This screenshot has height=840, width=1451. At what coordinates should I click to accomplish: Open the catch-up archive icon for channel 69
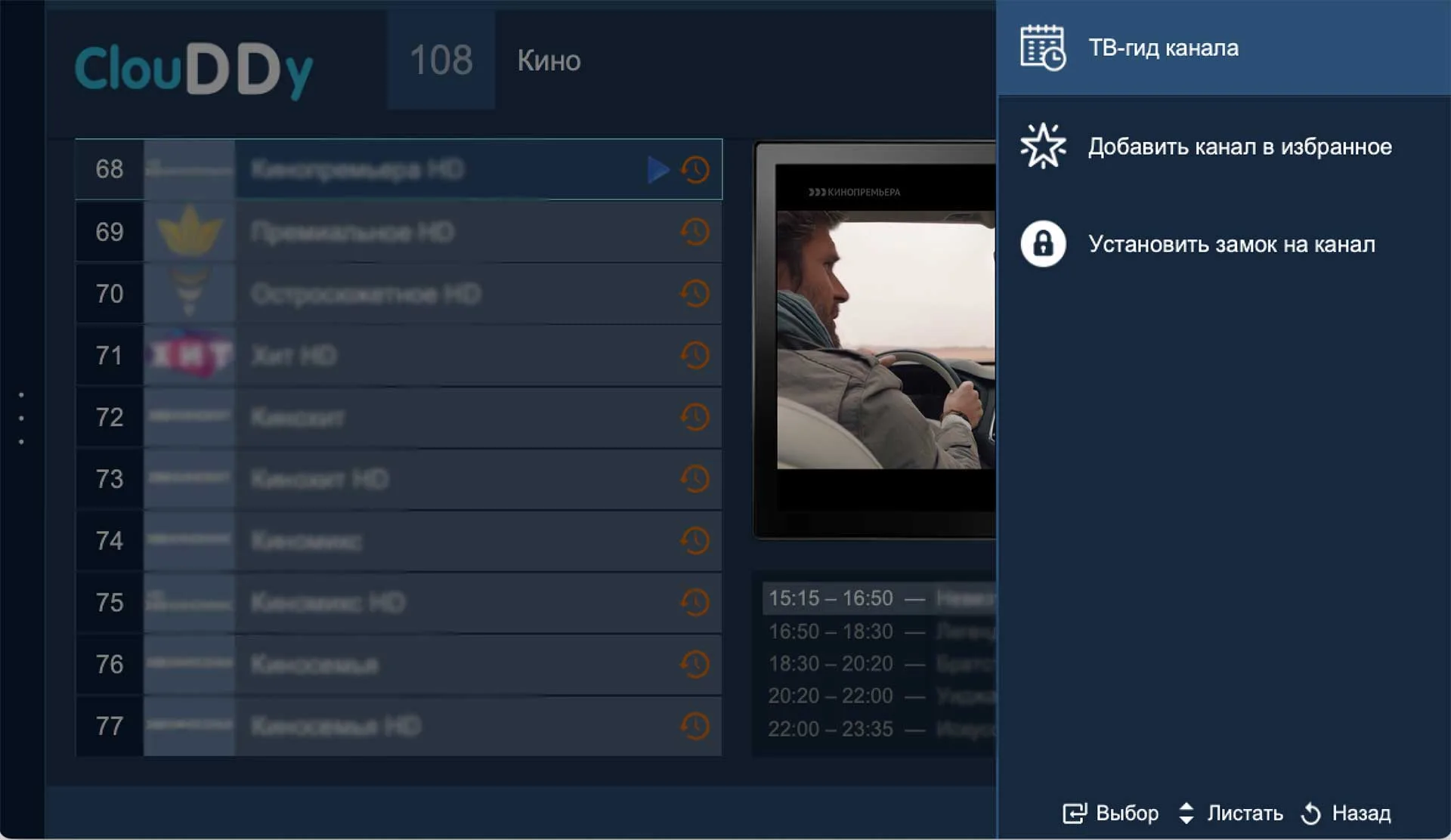pyautogui.click(x=695, y=231)
